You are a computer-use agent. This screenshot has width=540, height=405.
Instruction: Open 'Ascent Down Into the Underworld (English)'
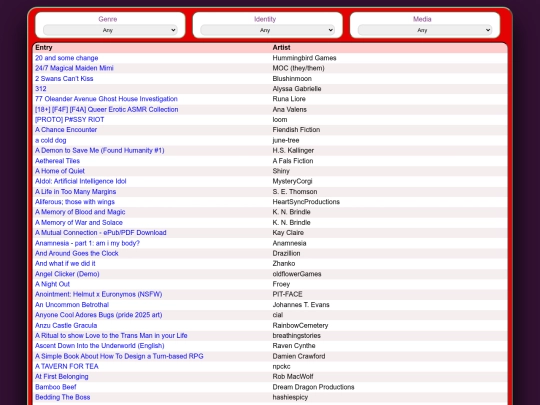tap(100, 346)
